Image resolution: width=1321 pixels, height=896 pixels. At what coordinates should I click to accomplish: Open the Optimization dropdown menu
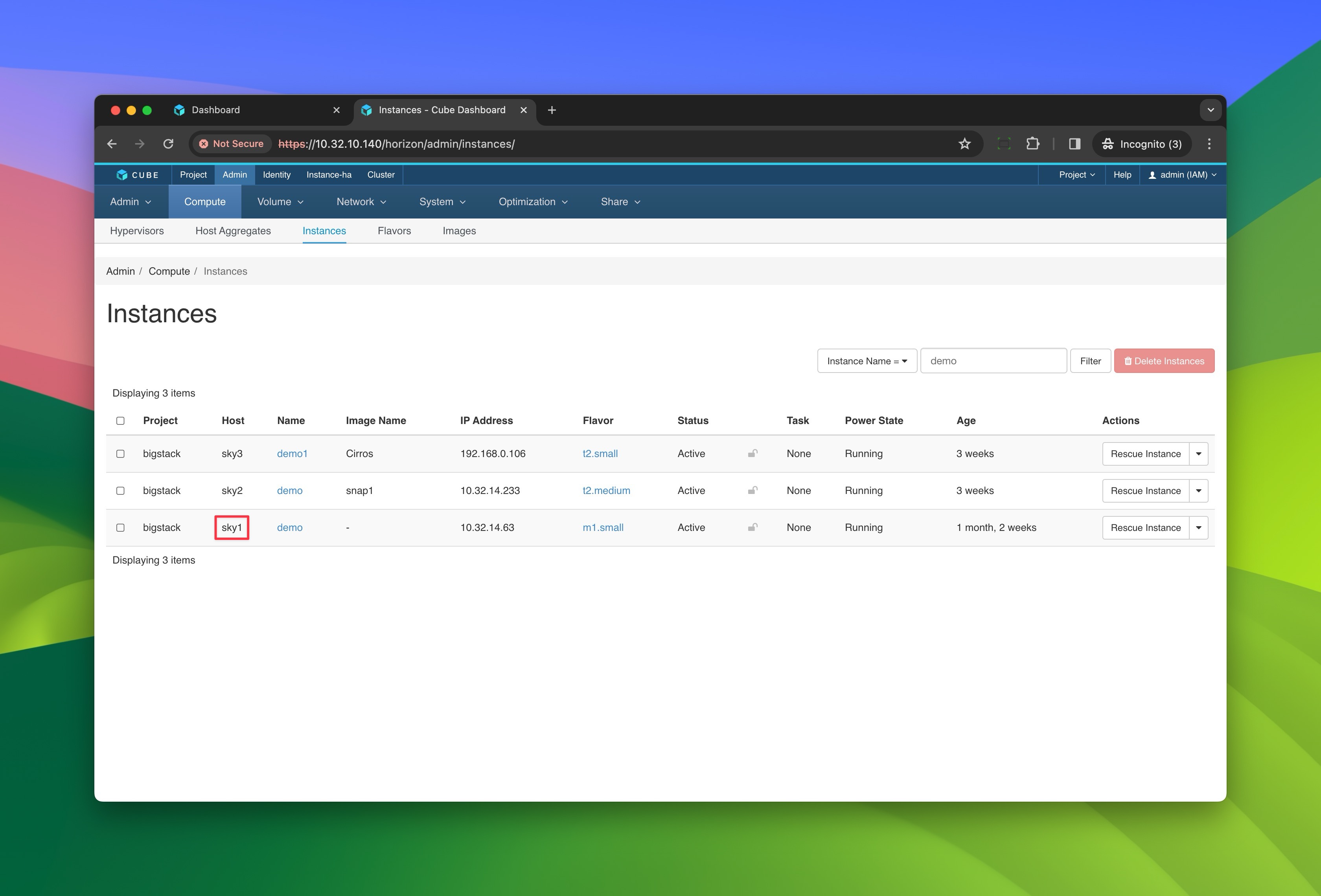tap(533, 202)
